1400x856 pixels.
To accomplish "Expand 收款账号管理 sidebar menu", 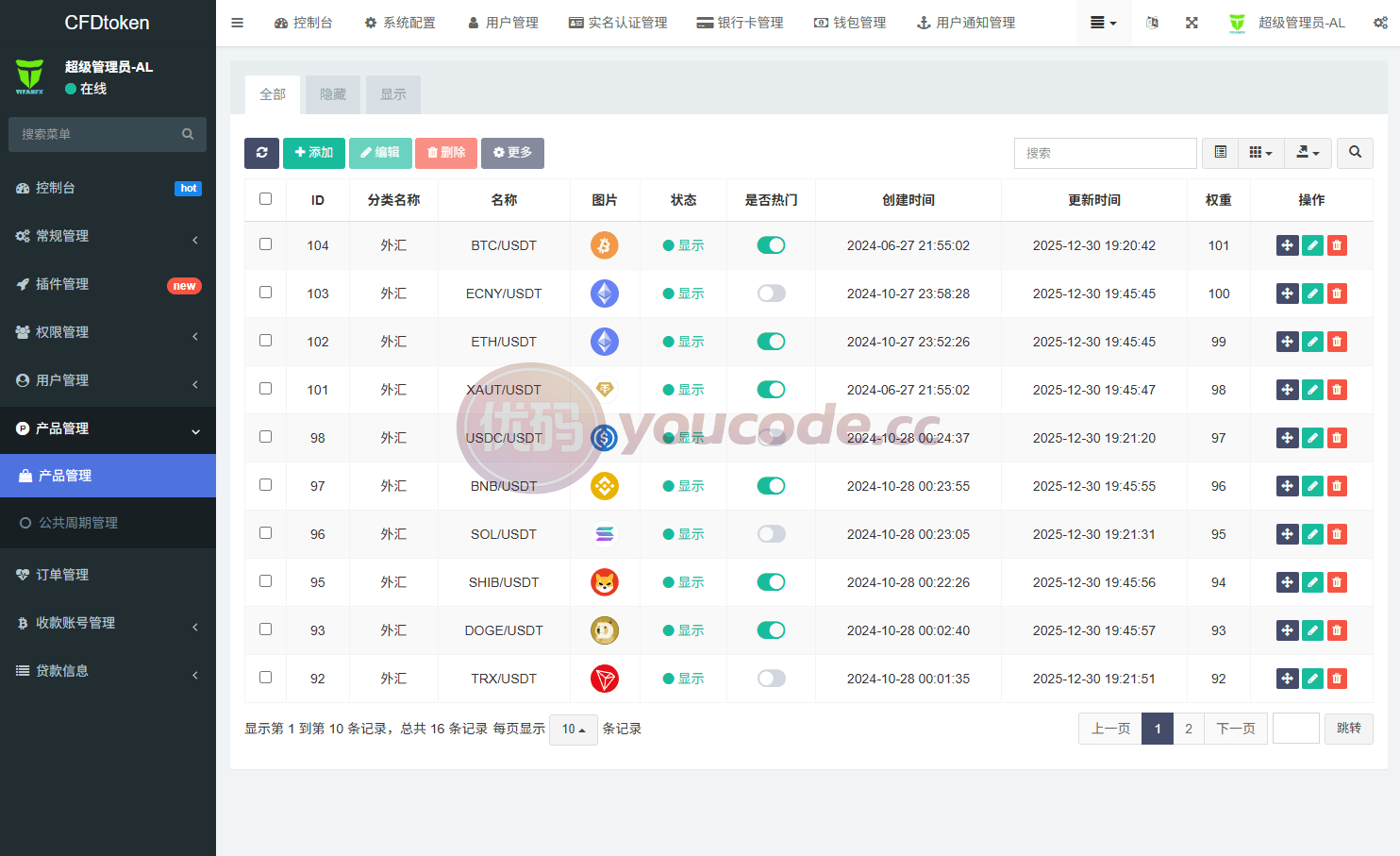I will pos(108,623).
